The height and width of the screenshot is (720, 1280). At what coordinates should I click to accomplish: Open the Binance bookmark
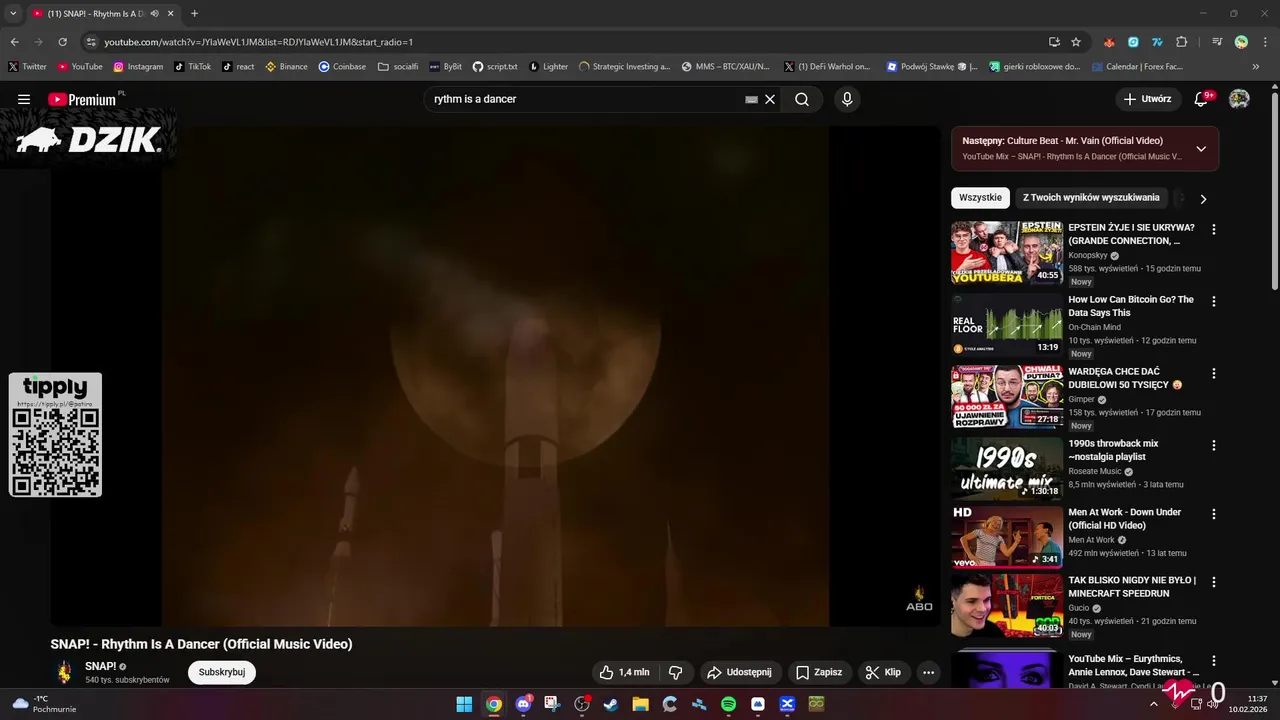click(286, 67)
